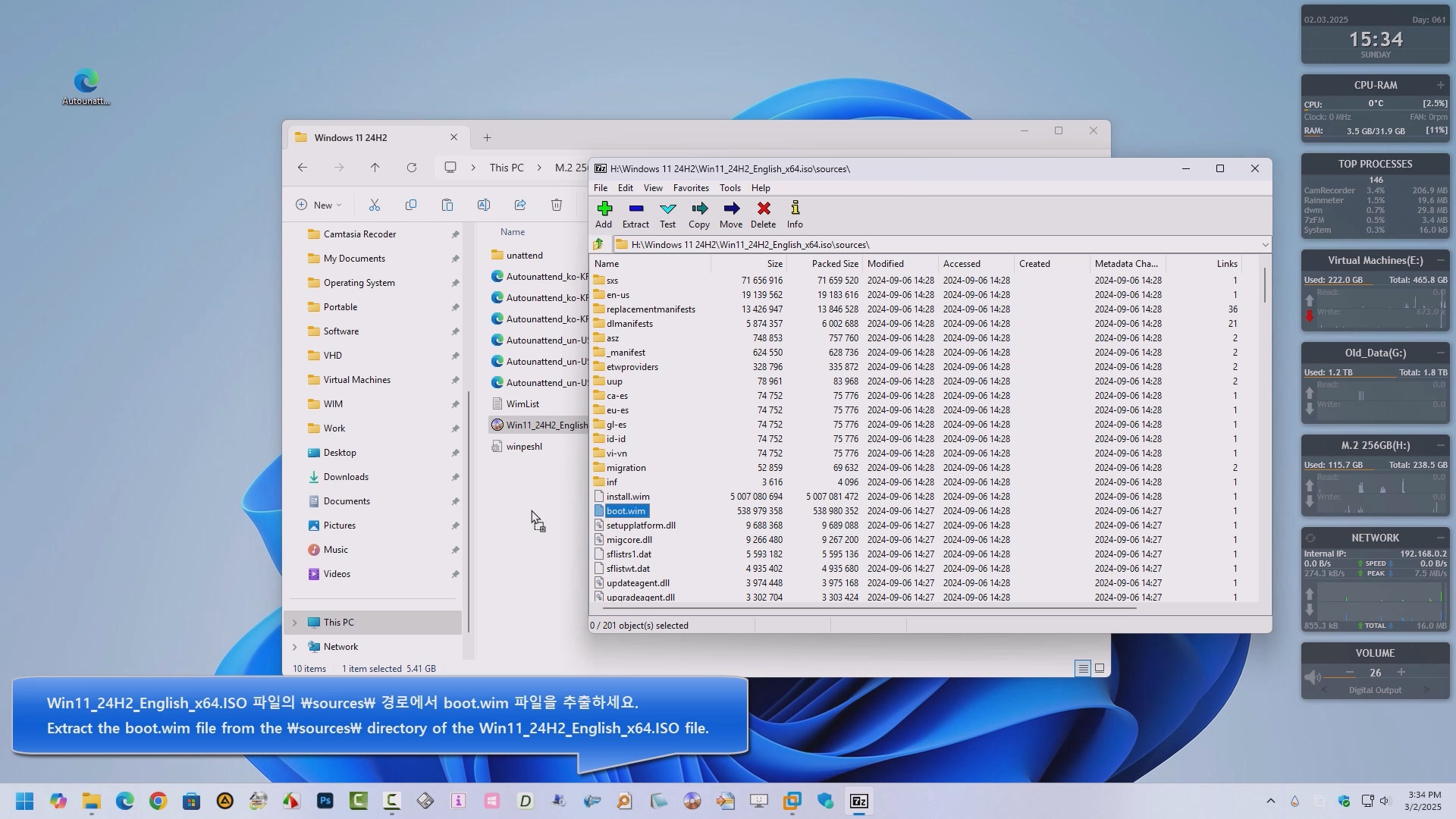Image resolution: width=1456 pixels, height=819 pixels.
Task: Sort by the Packed Size column
Action: click(834, 264)
